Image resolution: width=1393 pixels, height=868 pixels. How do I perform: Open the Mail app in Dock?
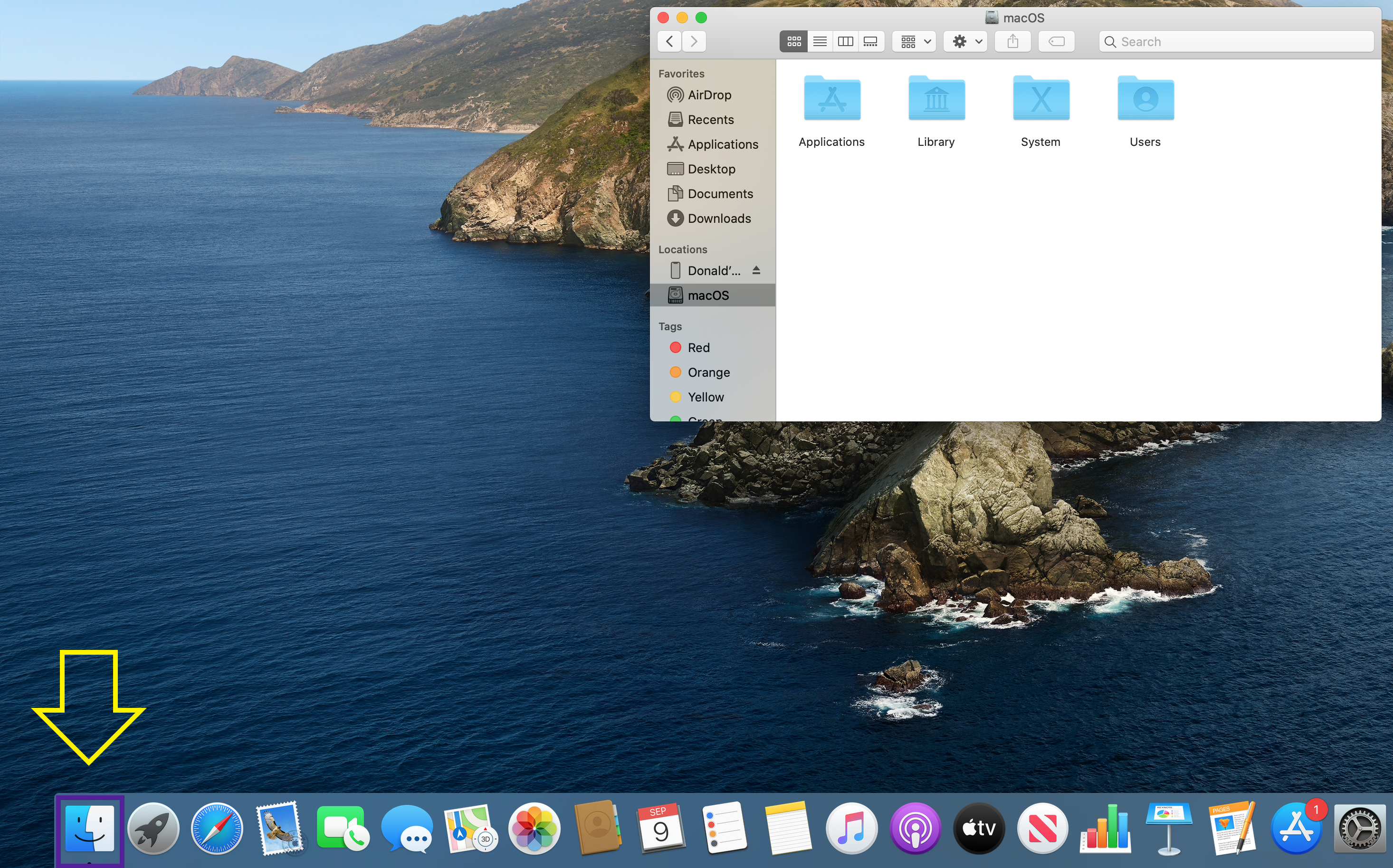tap(280, 829)
